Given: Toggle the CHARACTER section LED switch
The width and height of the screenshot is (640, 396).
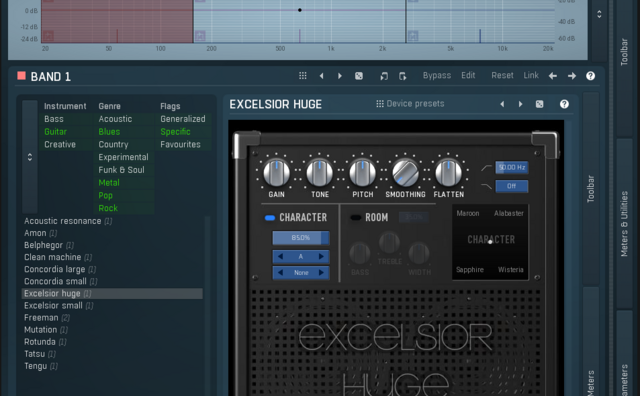Looking at the screenshot, I should tap(270, 218).
